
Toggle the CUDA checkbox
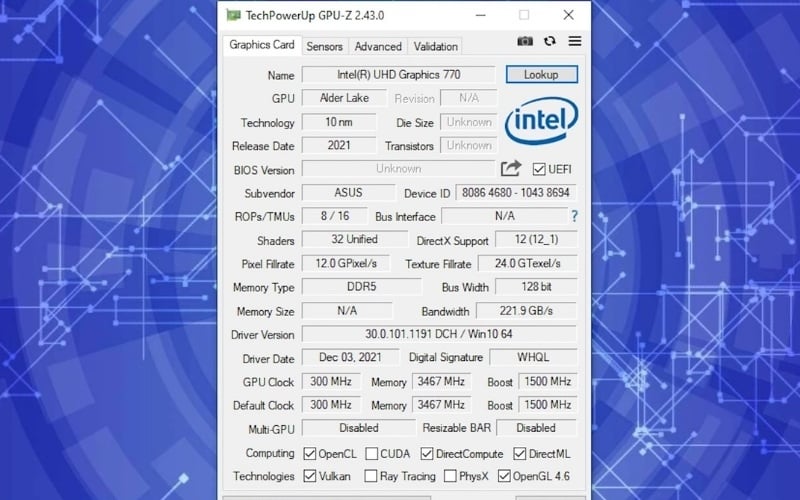[x=371, y=454]
